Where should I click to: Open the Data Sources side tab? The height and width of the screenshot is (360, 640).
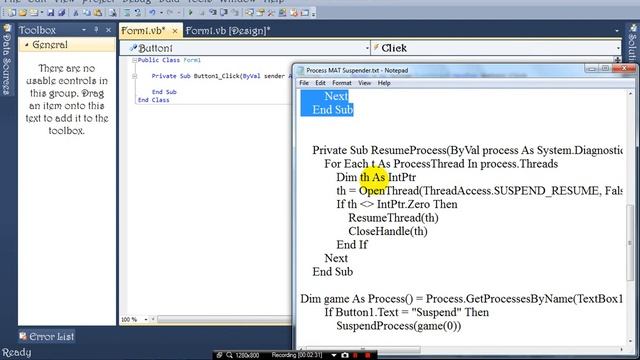coord(7,60)
